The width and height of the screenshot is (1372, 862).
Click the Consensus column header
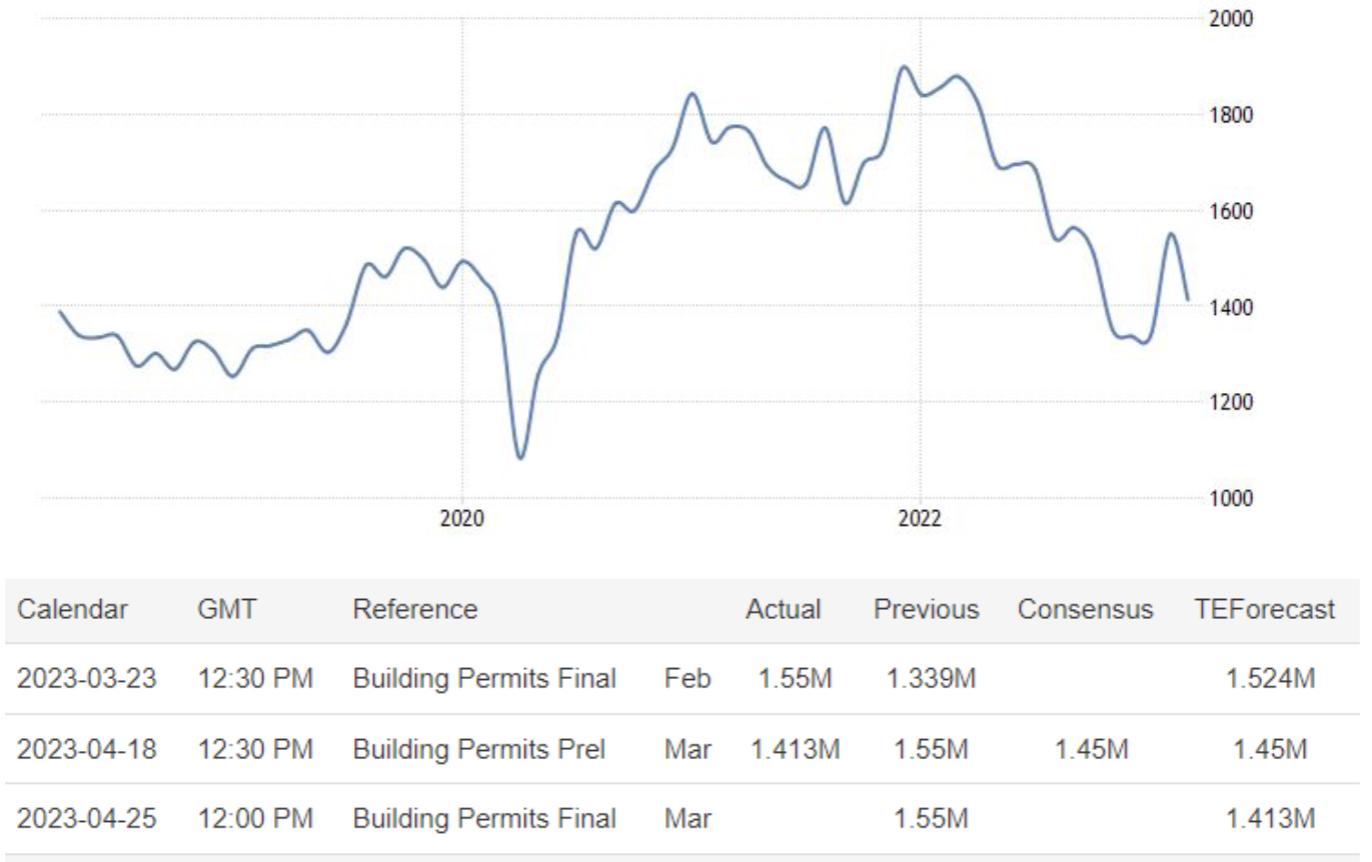pos(1085,609)
